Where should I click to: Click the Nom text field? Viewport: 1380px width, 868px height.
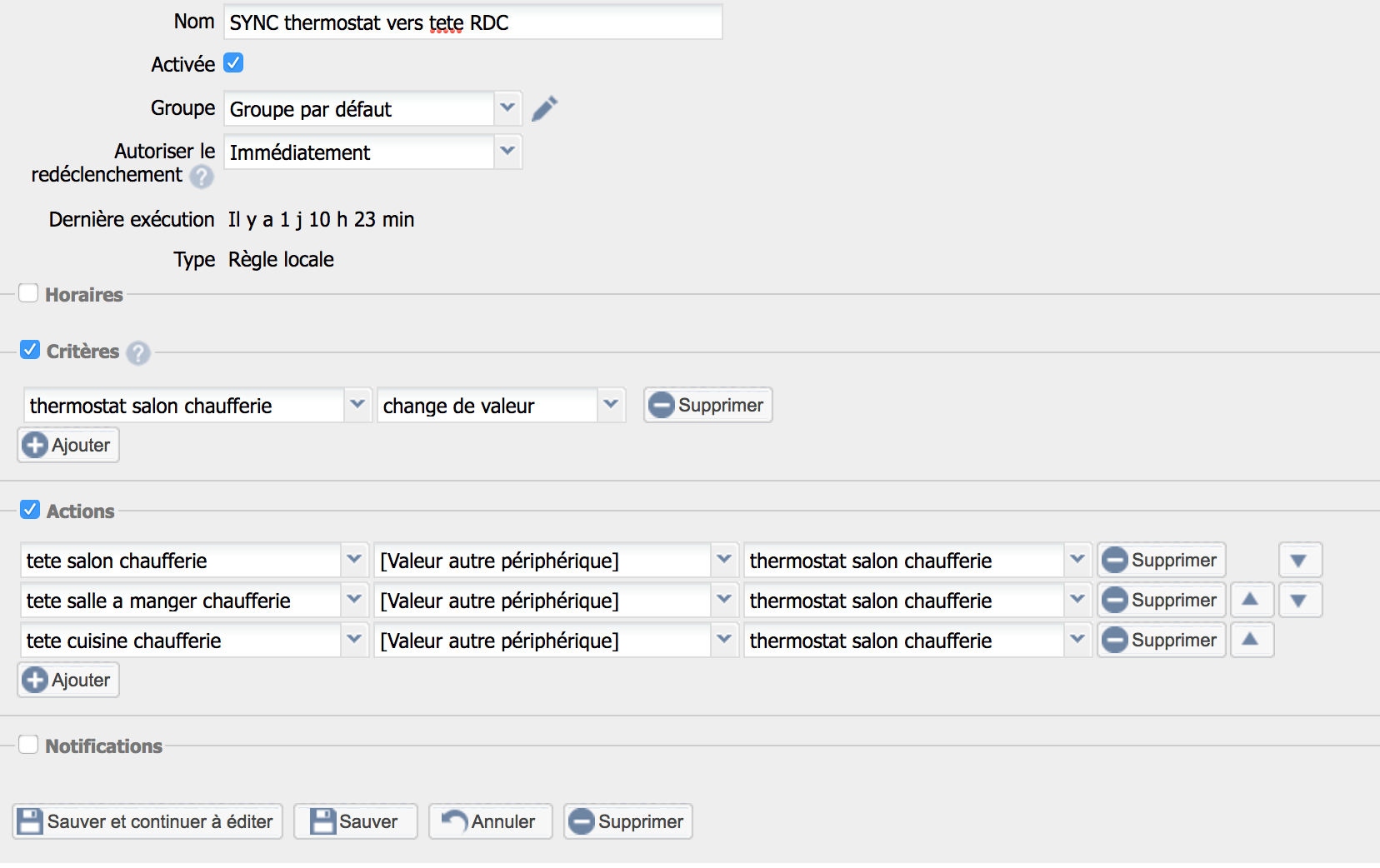coord(472,22)
